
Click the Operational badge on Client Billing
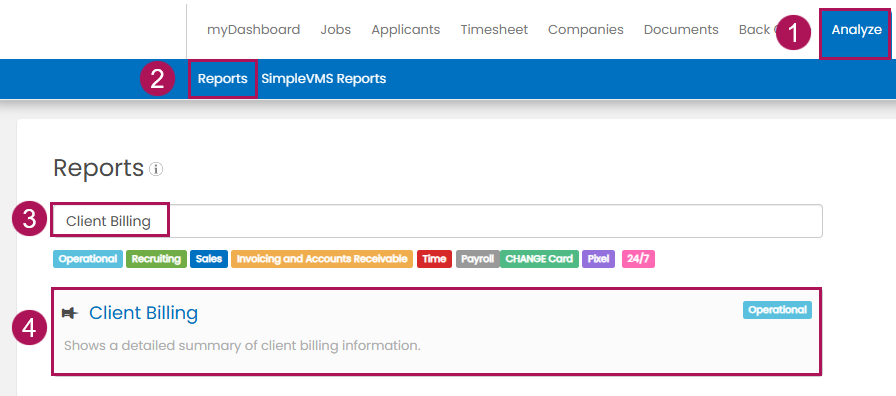pyautogui.click(x=777, y=310)
